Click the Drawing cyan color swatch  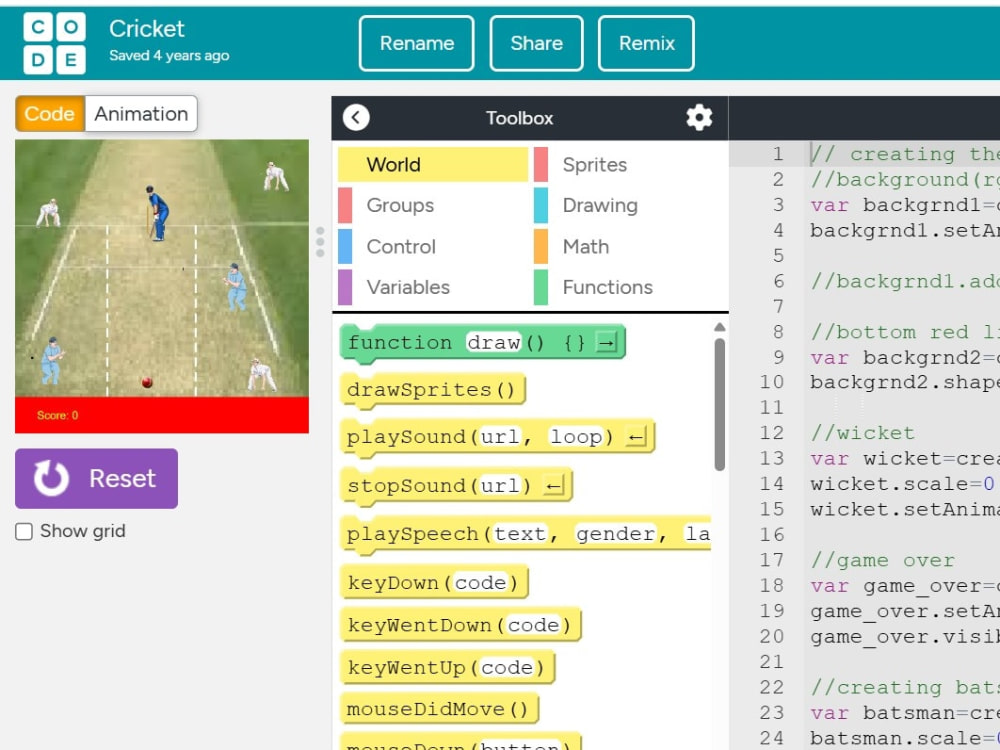[x=541, y=205]
